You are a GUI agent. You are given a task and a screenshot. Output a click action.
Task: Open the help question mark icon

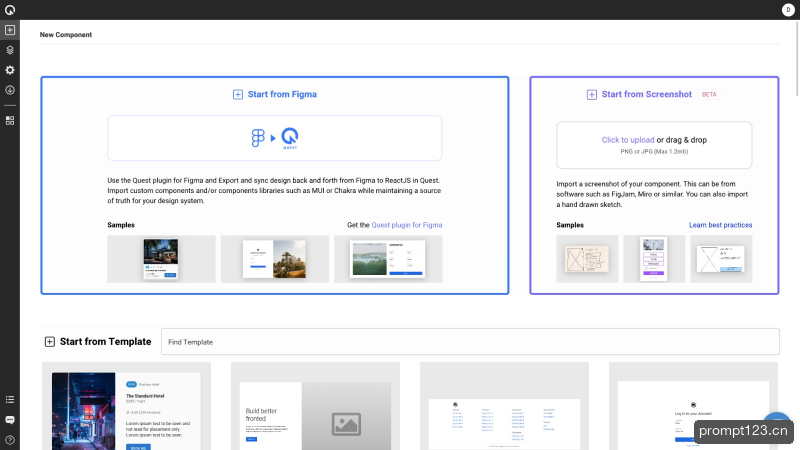tap(10, 440)
